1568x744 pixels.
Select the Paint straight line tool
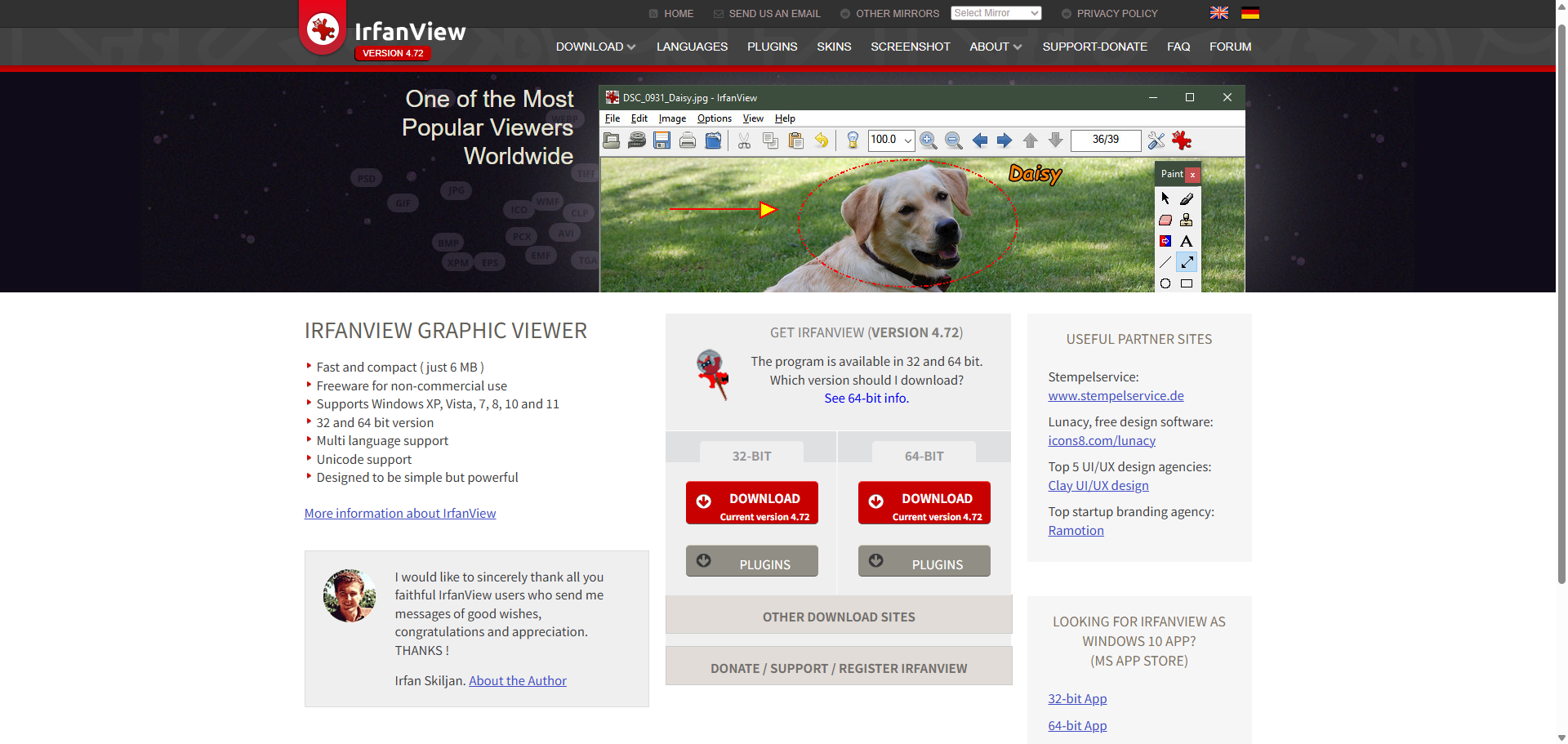point(1165,262)
